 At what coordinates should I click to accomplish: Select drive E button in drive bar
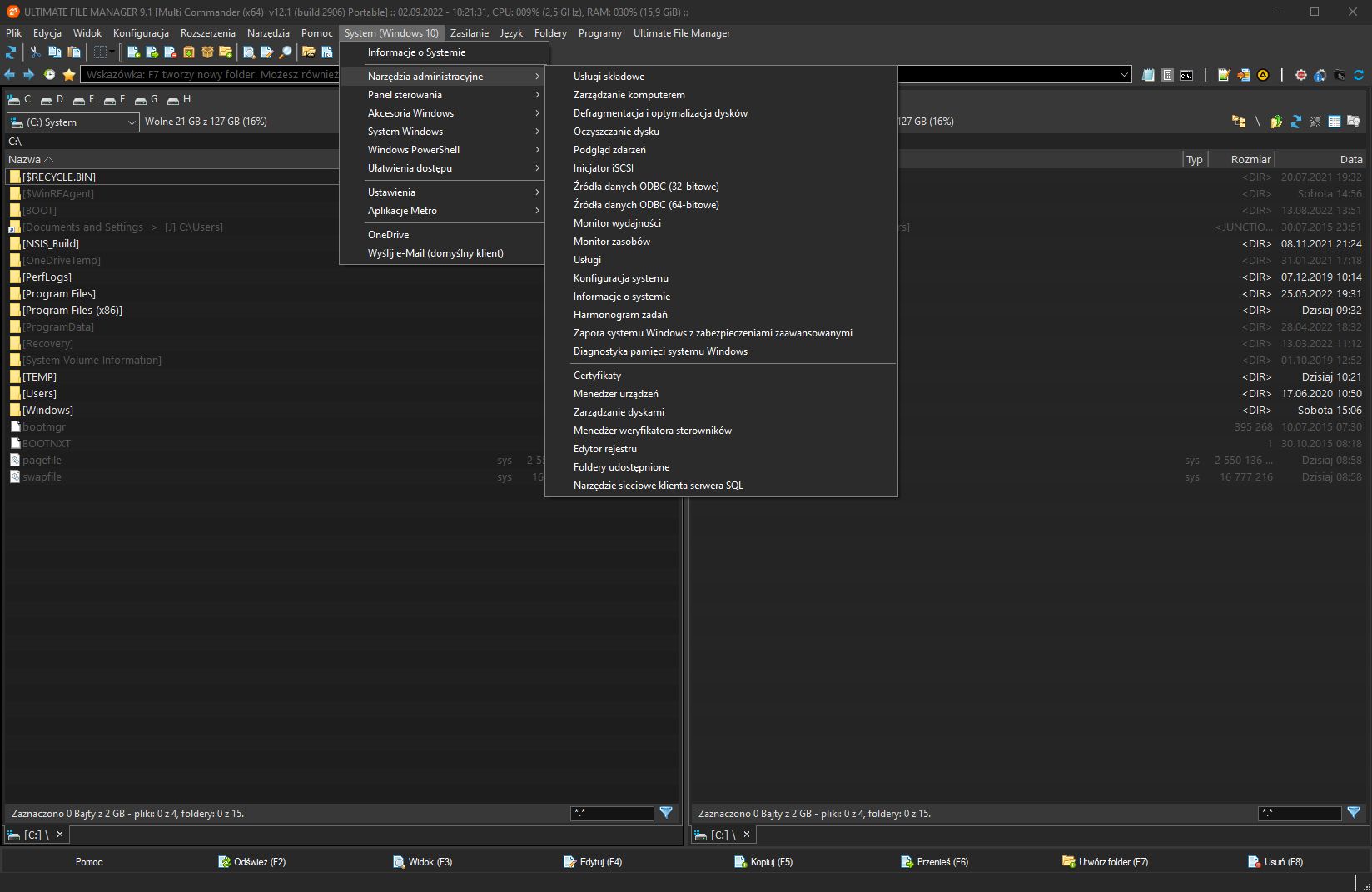(x=83, y=99)
